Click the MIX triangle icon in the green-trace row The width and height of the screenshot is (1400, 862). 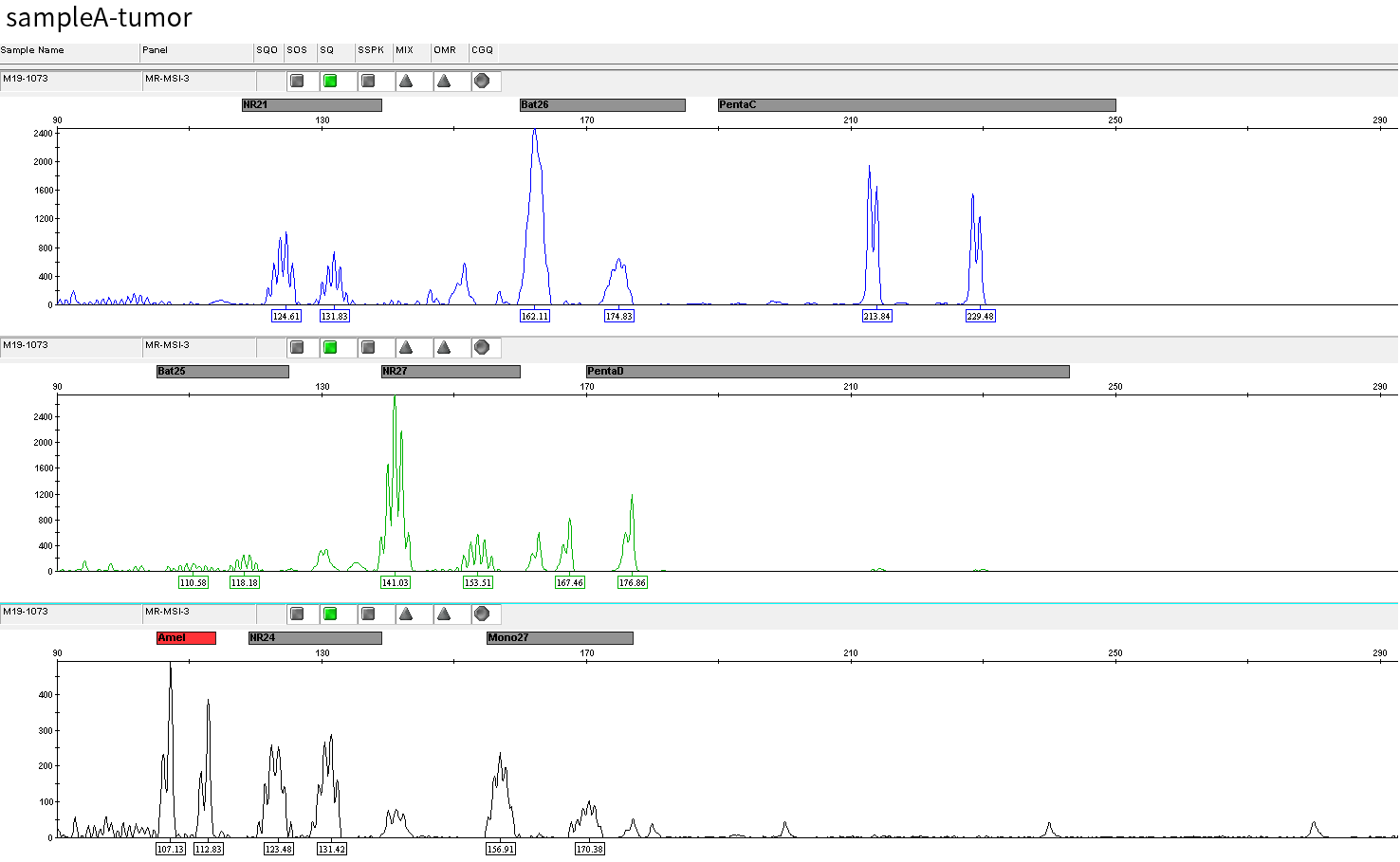(x=406, y=348)
